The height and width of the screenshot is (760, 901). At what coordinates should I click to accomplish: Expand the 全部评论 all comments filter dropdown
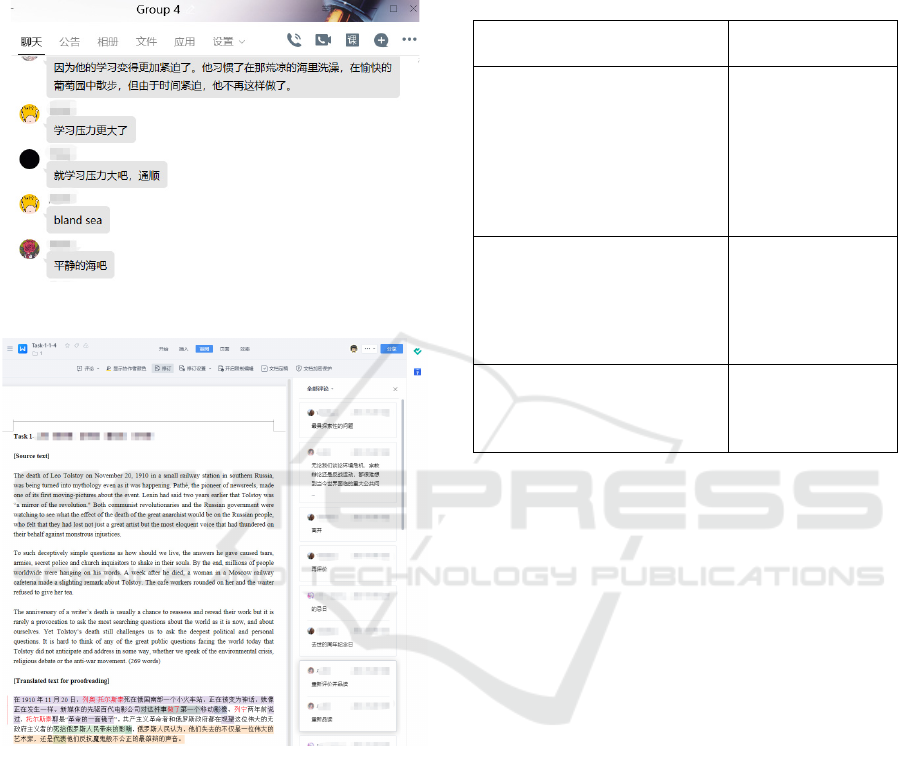click(x=320, y=389)
